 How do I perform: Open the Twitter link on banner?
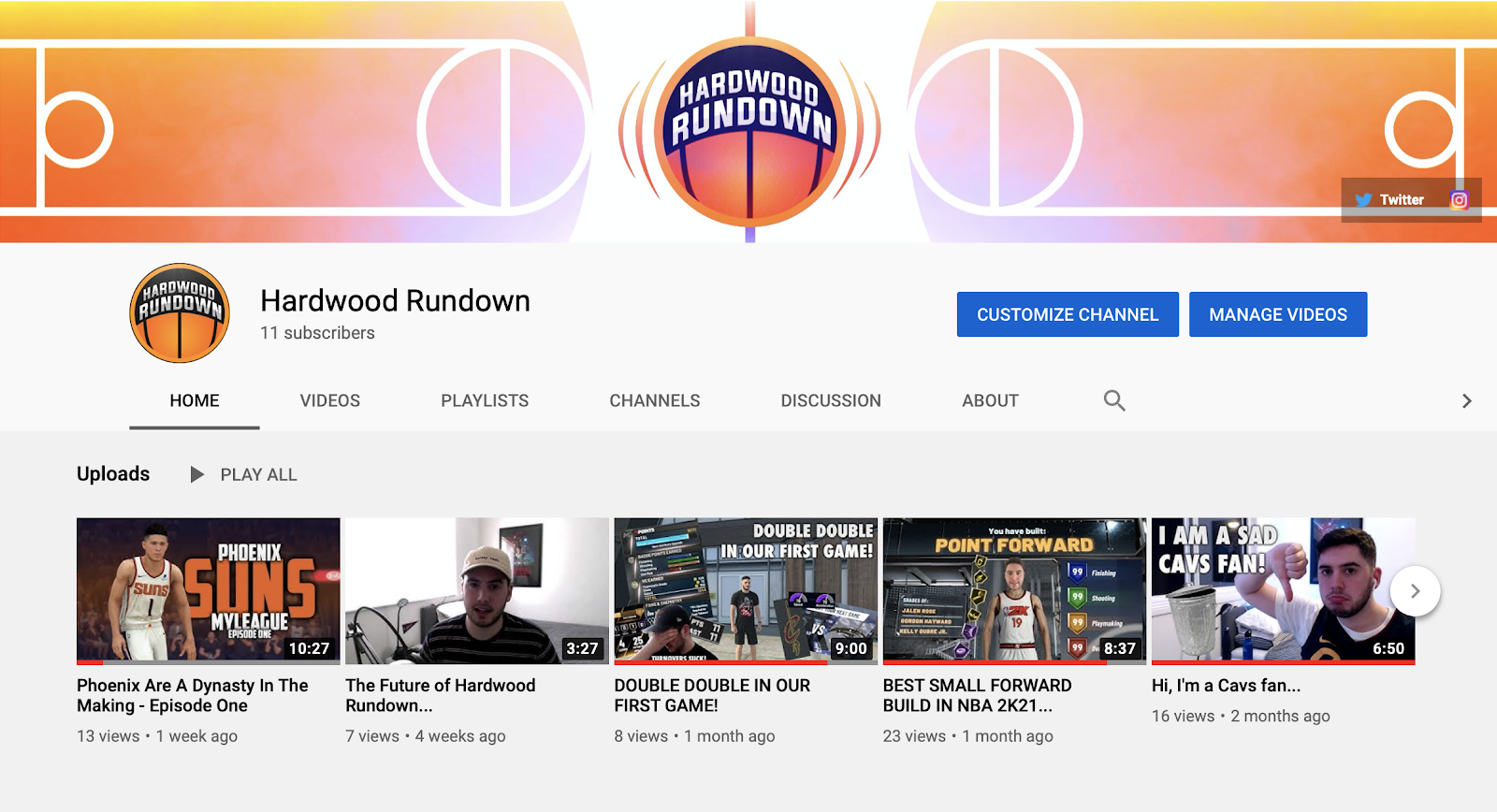click(1389, 200)
